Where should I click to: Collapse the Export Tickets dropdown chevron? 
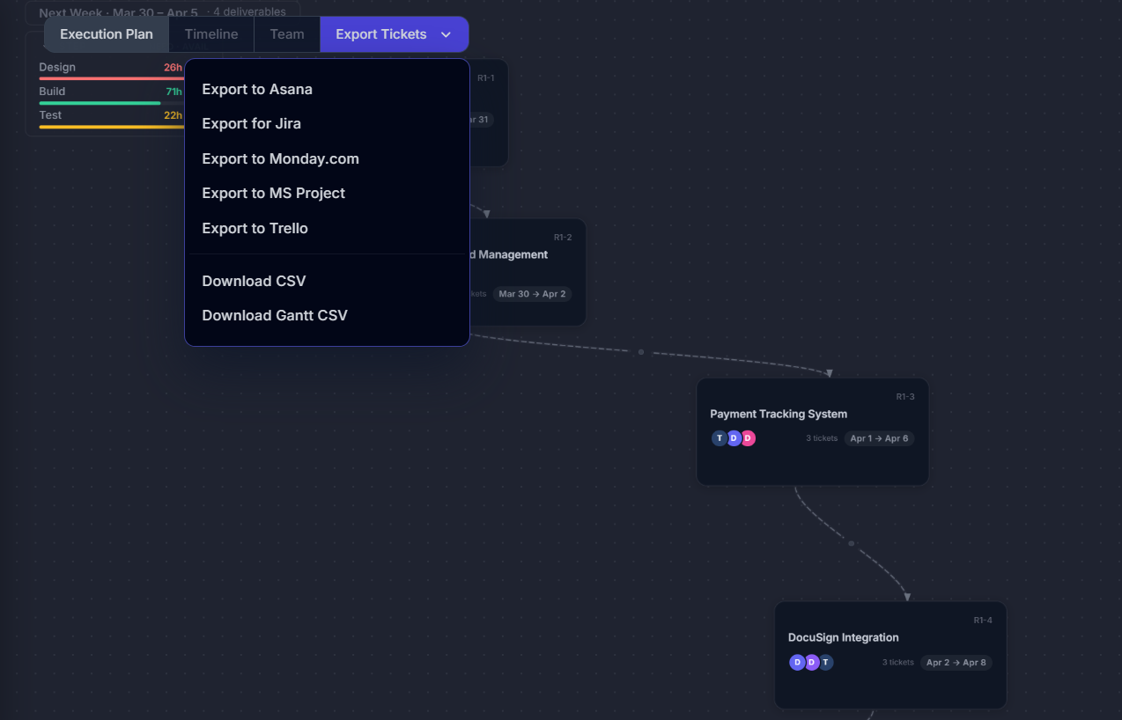(446, 33)
